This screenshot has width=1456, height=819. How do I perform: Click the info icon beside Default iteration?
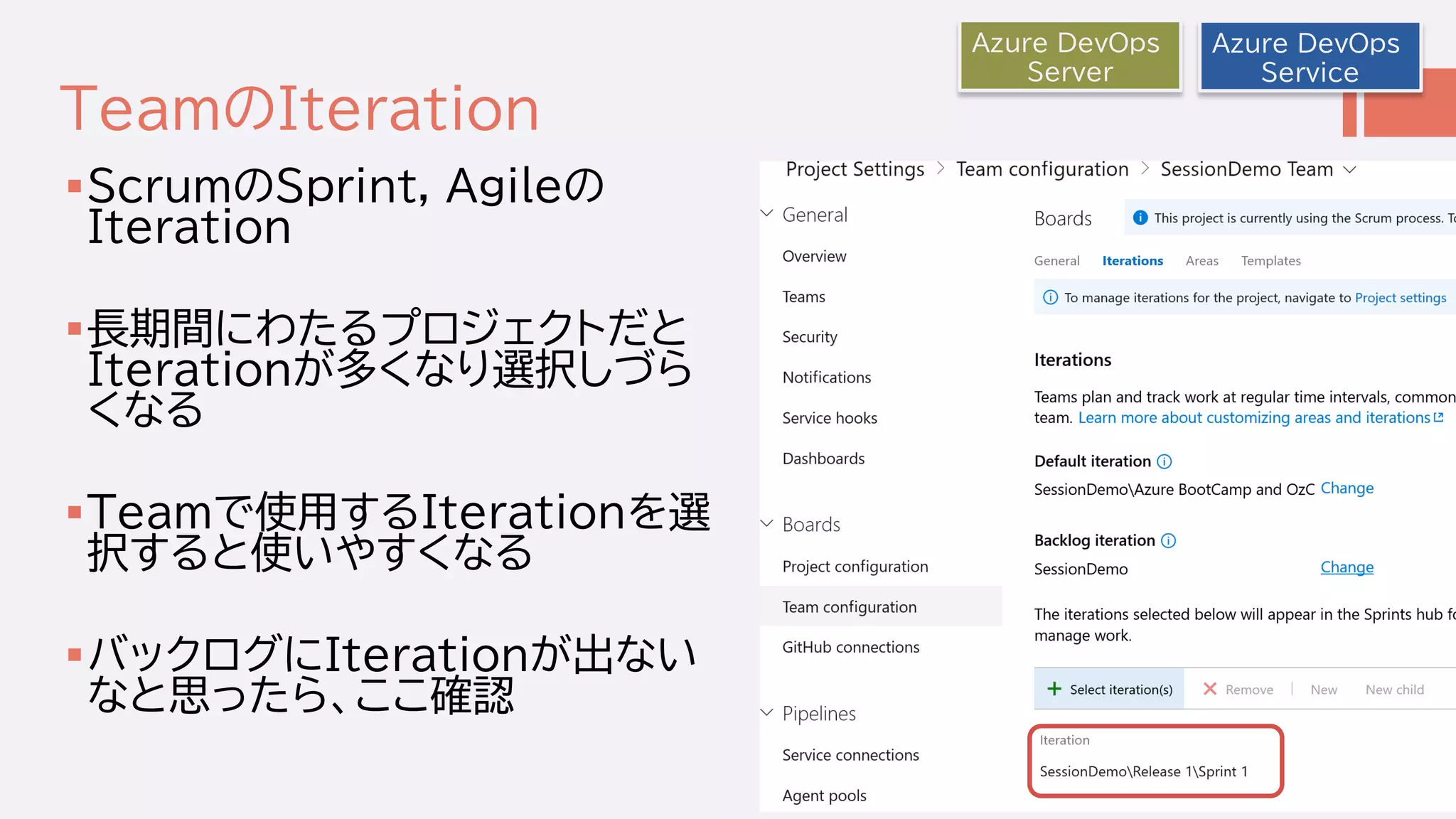1165,461
